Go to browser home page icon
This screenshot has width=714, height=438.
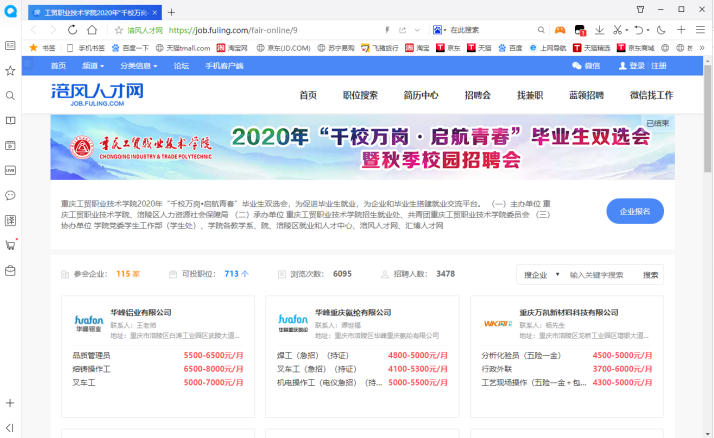point(92,30)
